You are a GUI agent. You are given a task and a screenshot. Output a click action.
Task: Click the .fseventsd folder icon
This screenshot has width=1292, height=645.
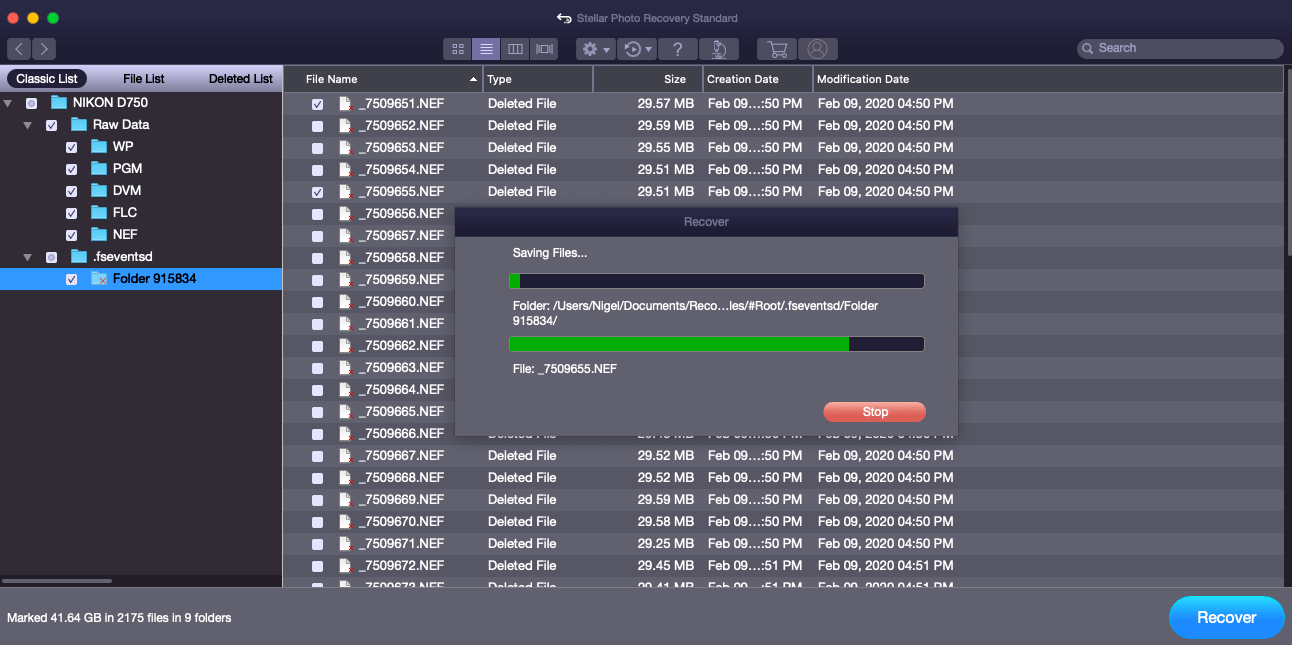79,256
